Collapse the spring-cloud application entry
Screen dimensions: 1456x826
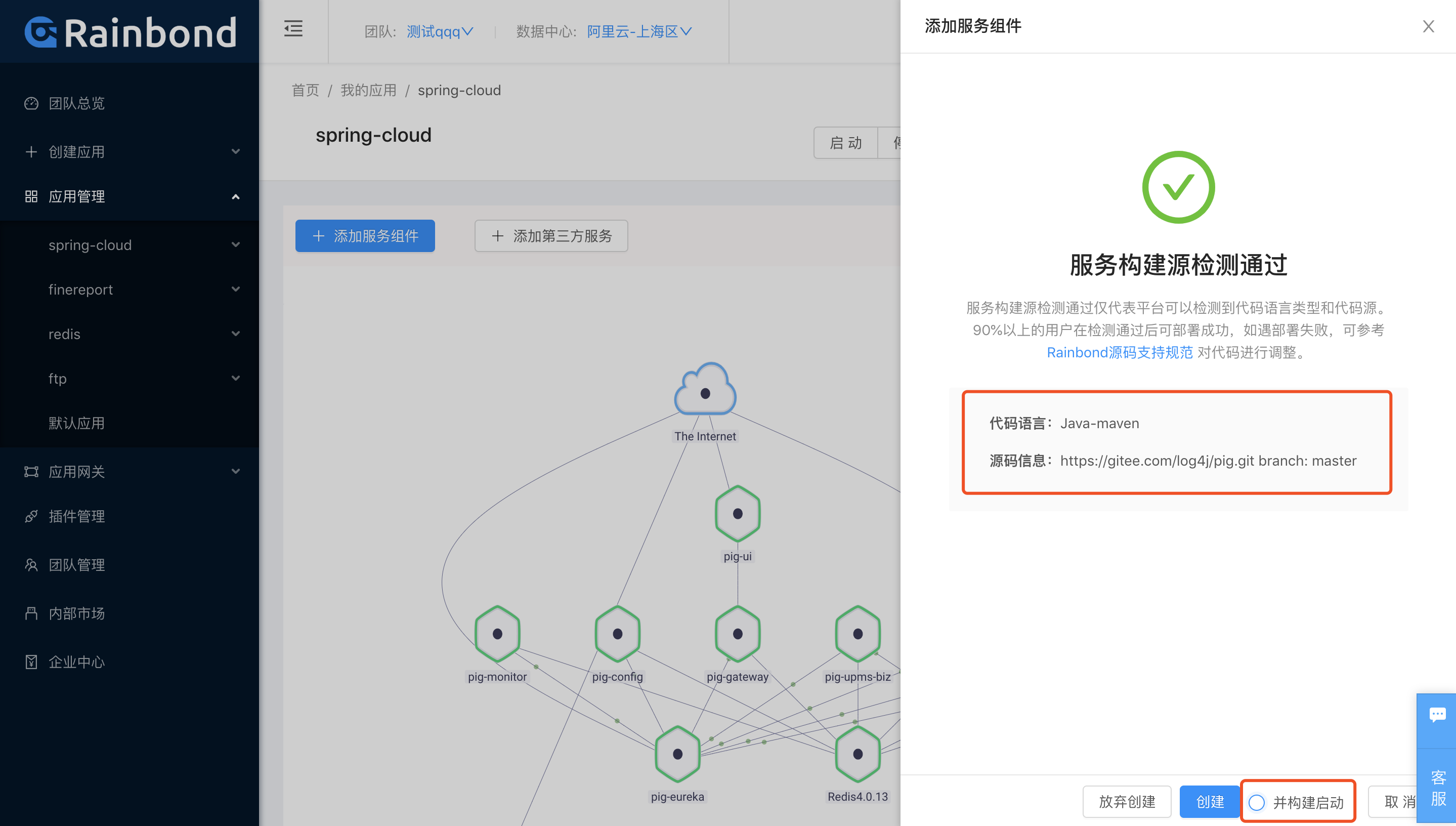236,244
